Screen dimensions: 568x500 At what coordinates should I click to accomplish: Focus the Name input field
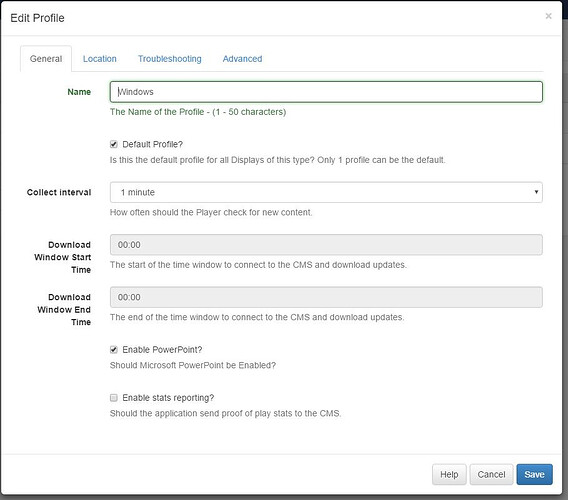click(326, 92)
